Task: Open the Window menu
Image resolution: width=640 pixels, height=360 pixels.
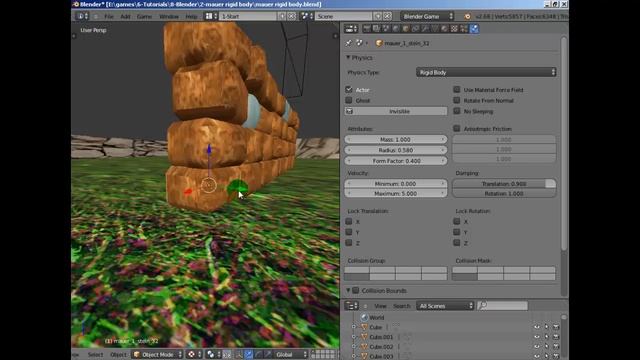Action: coord(169,16)
